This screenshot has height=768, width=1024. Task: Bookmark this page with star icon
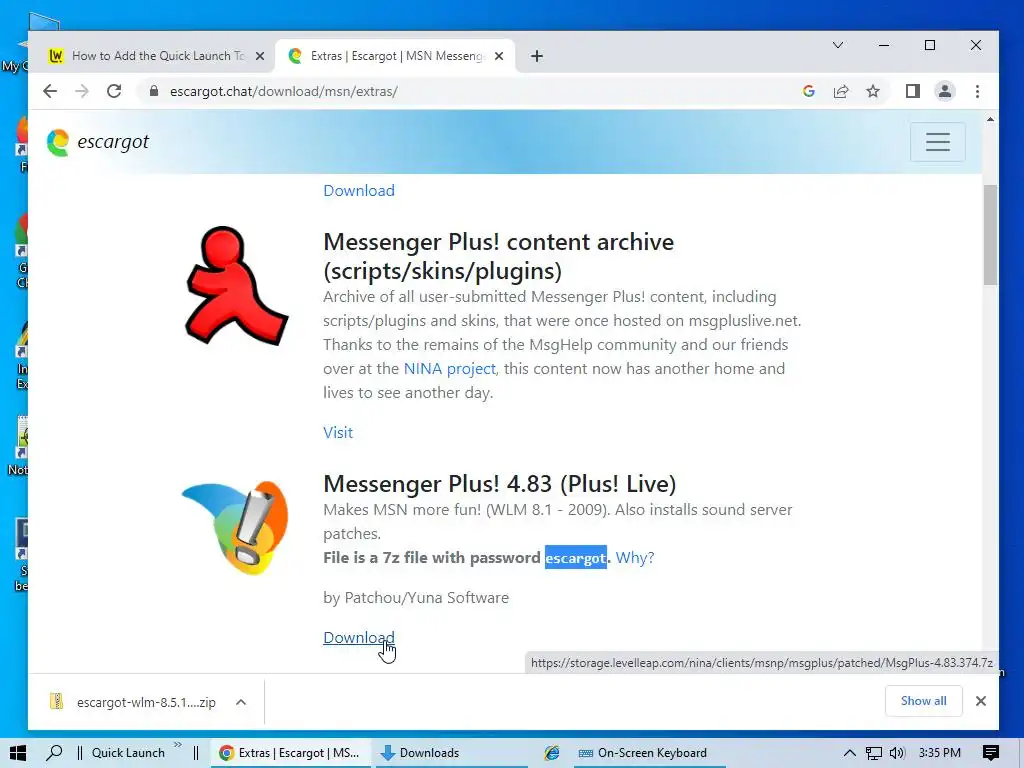click(873, 91)
